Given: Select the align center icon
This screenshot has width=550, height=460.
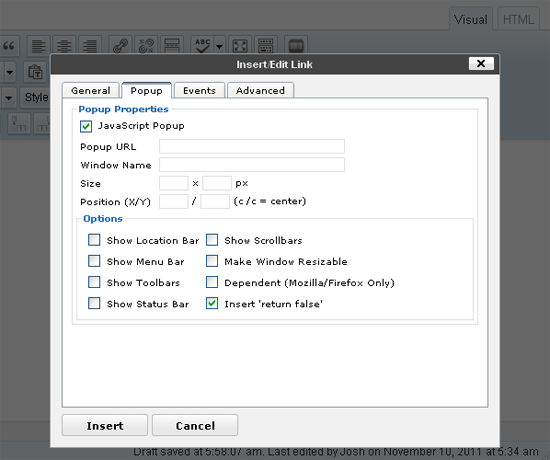Looking at the screenshot, I should click(64, 46).
